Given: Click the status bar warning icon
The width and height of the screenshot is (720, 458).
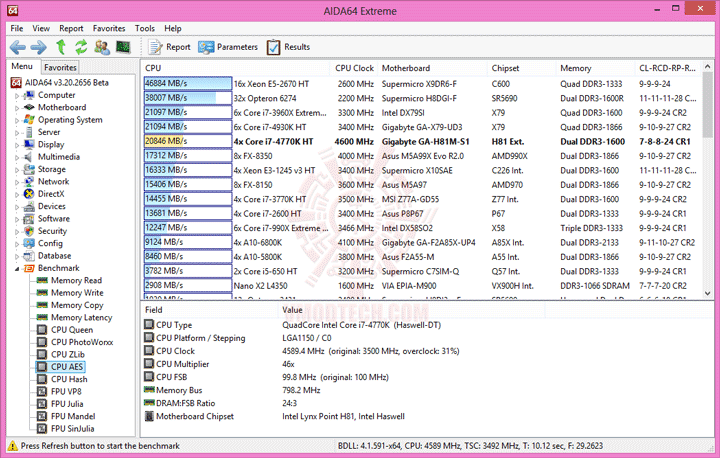Looking at the screenshot, I should click(x=13, y=446).
